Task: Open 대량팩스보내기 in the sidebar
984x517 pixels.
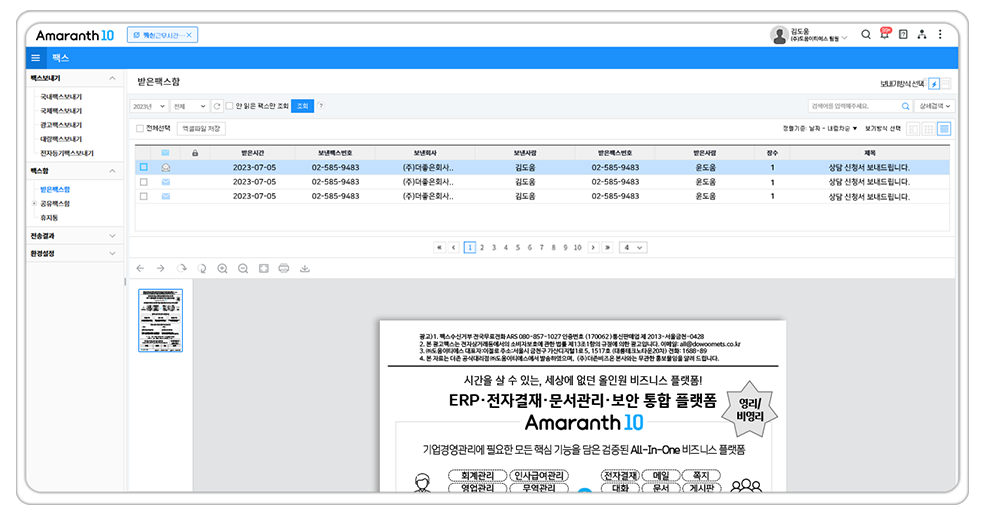Action: pyautogui.click(x=62, y=139)
